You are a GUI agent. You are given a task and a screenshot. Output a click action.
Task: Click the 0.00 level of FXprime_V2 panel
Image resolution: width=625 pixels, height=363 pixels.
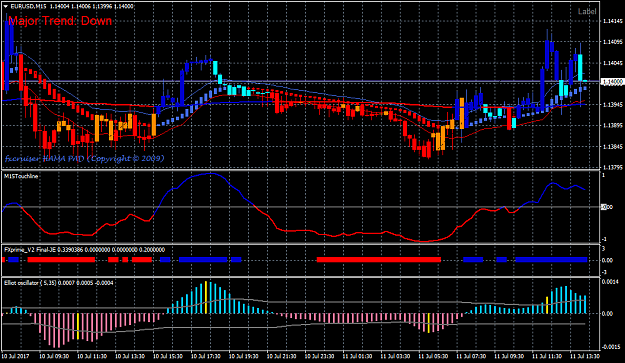click(x=607, y=260)
